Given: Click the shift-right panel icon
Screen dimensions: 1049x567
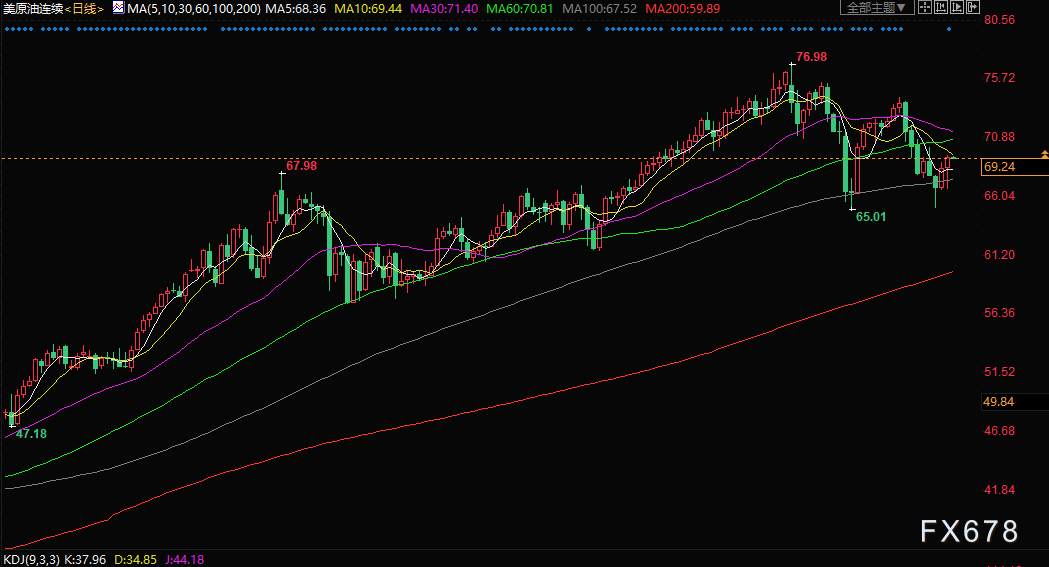Looking at the screenshot, I should click(x=973, y=7).
